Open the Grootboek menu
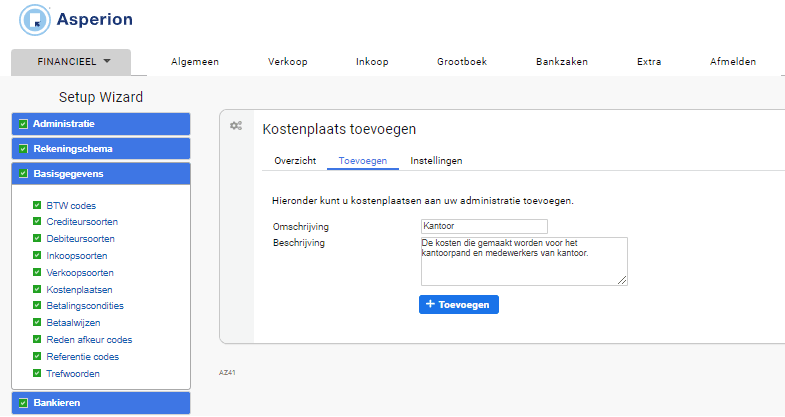This screenshot has height=417, width=785. 462,62
